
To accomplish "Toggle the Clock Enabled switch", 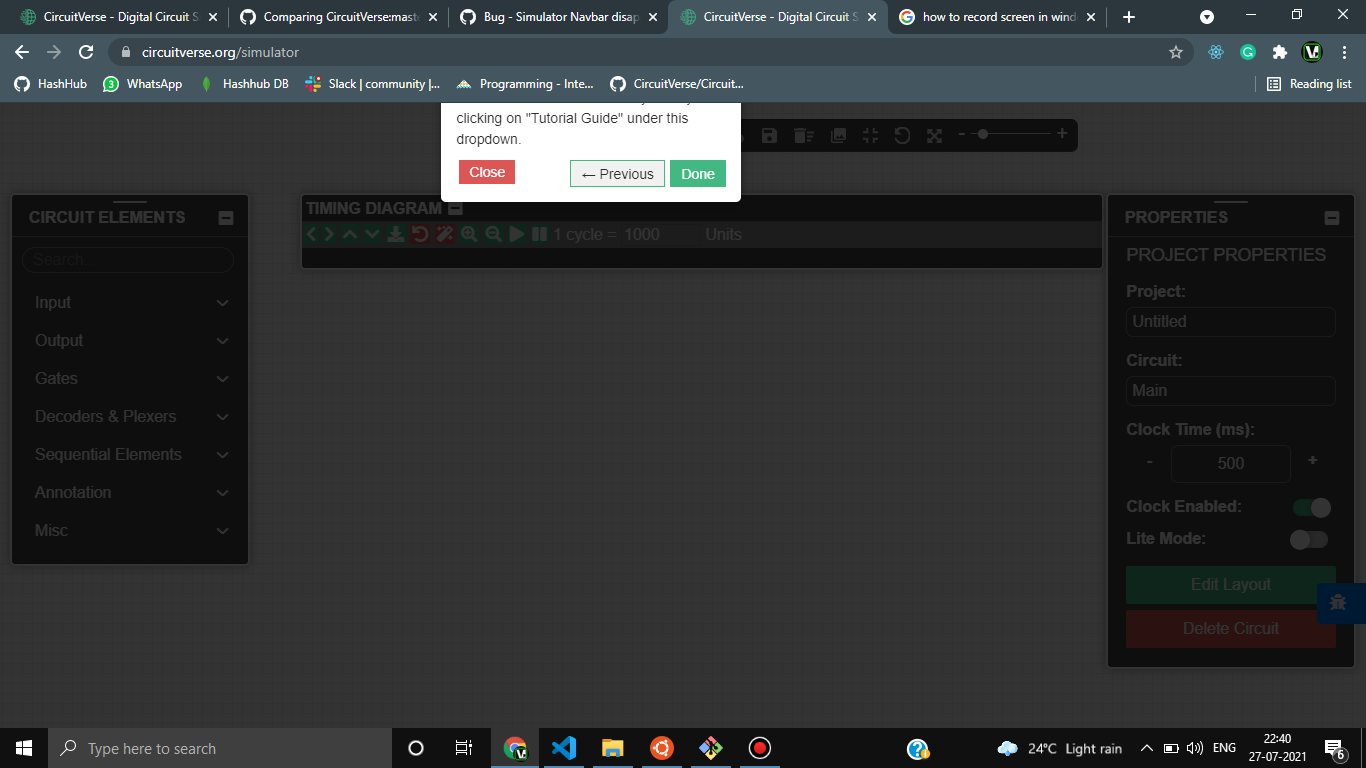I will coord(1311,508).
